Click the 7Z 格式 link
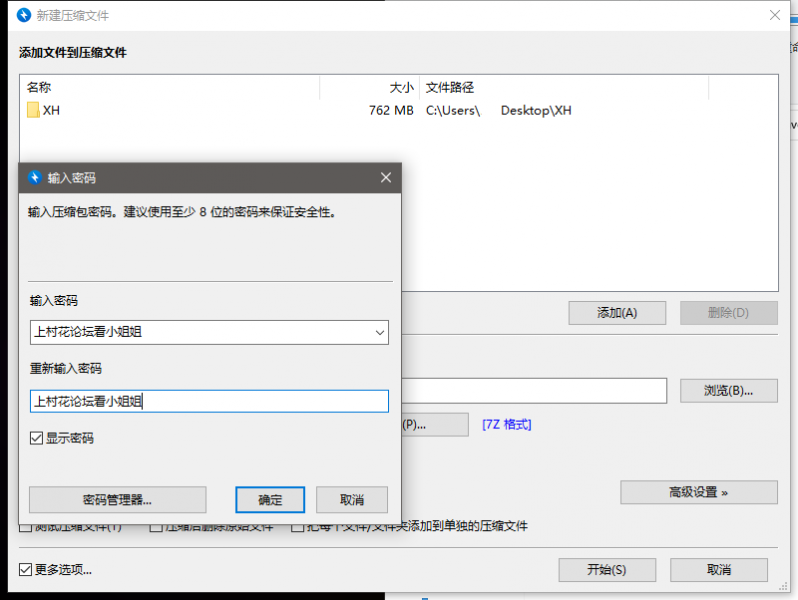The width and height of the screenshot is (798, 600). (x=507, y=424)
